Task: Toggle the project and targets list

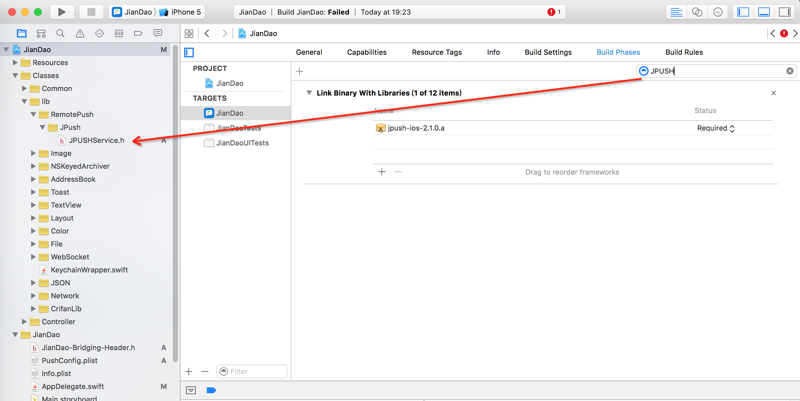Action: coord(189,52)
